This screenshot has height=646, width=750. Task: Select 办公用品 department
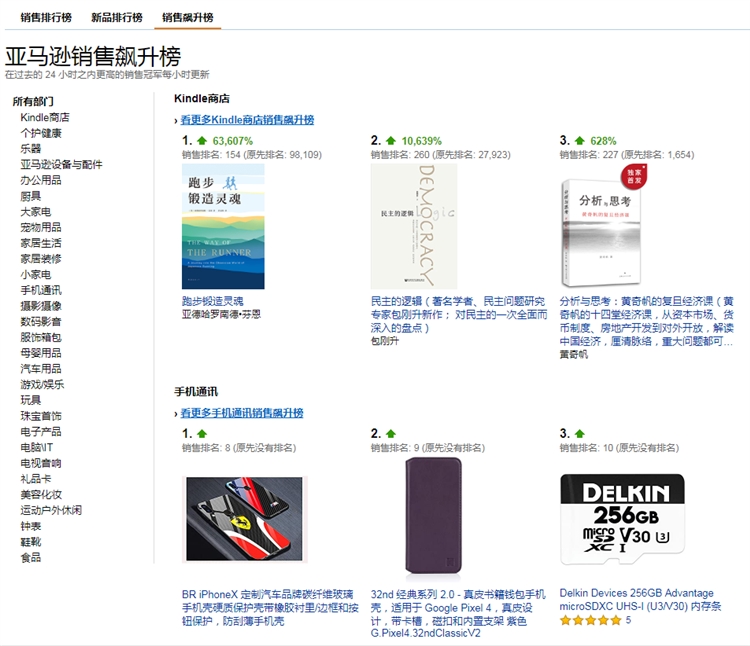pos(41,180)
